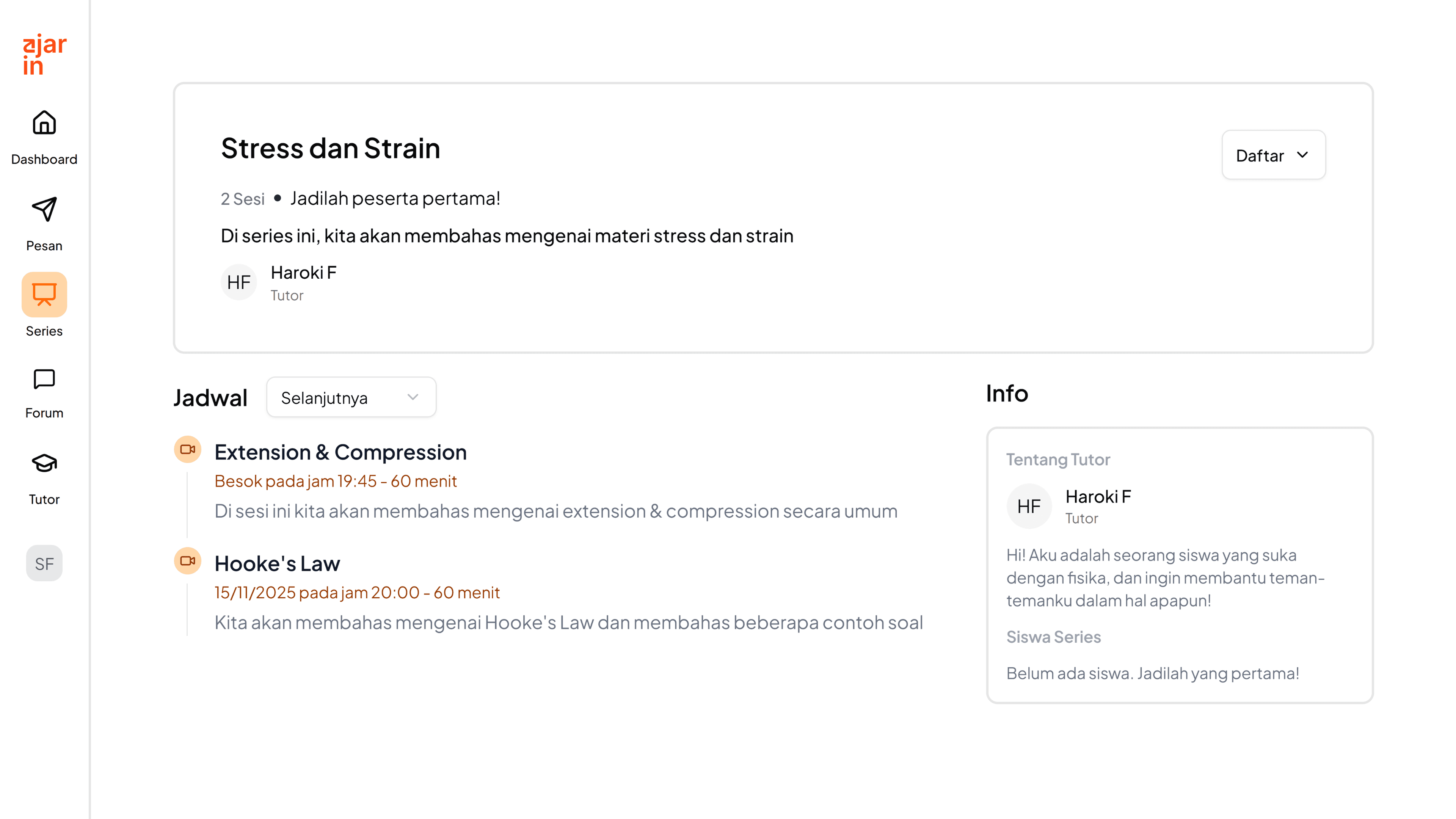Click video icon beside Extension & Compression
1456x819 pixels.
point(188,450)
